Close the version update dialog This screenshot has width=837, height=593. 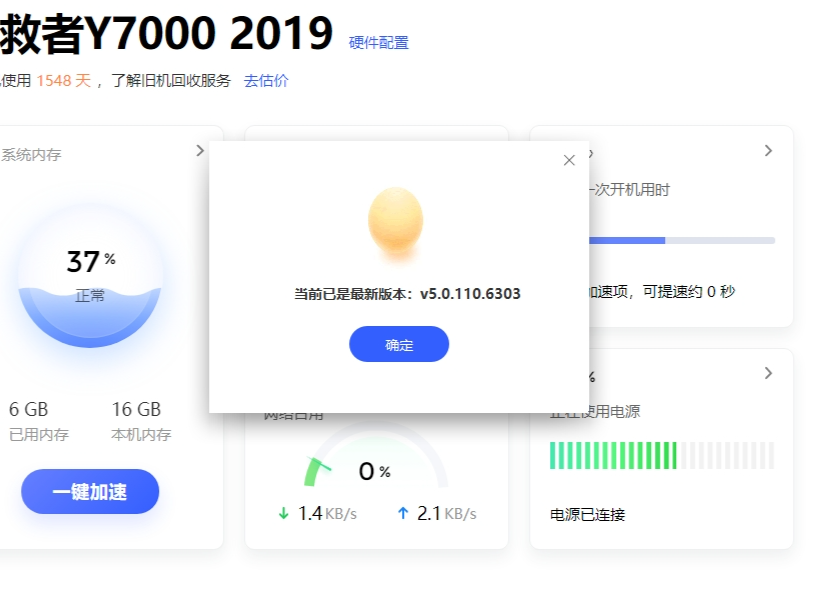[x=569, y=160]
